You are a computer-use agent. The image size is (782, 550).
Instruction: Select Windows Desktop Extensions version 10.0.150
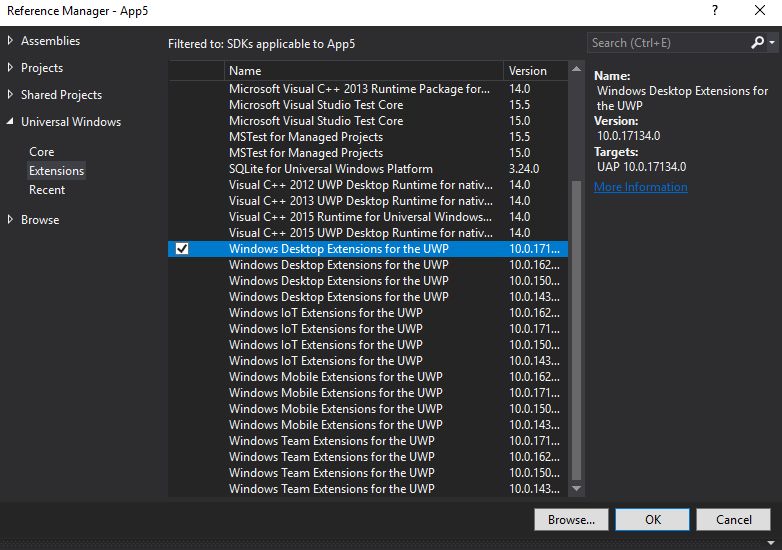click(368, 281)
